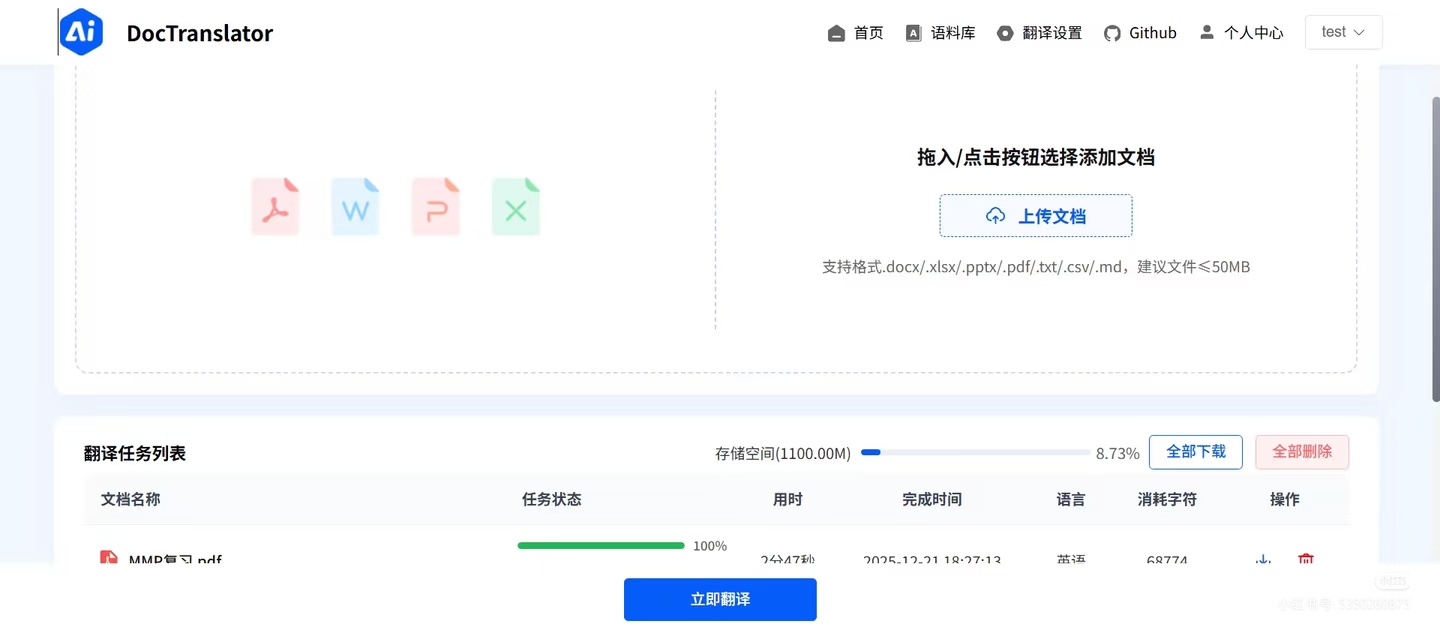Viewport: 1440px width, 636px height.
Task: Click the 文档名称 column header
Action: point(130,499)
